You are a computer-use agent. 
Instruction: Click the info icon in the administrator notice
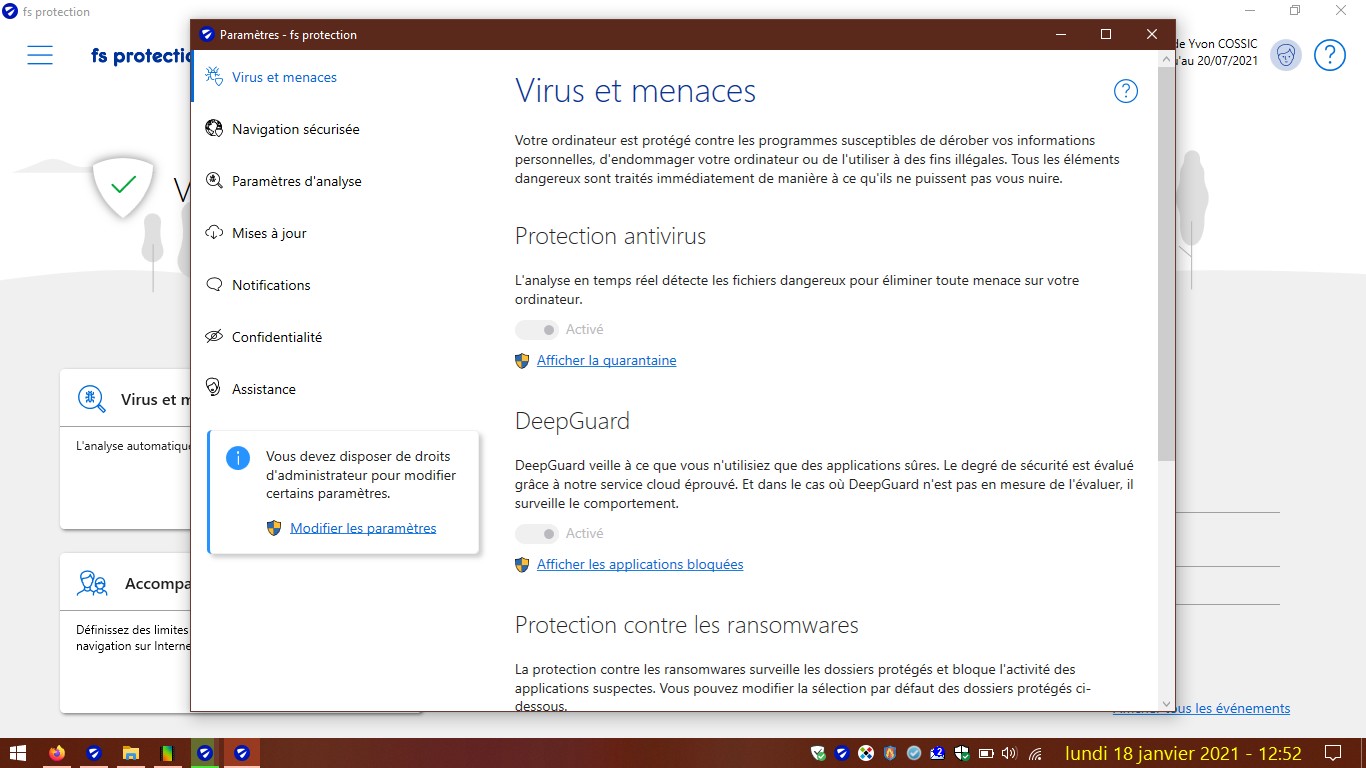click(x=238, y=458)
